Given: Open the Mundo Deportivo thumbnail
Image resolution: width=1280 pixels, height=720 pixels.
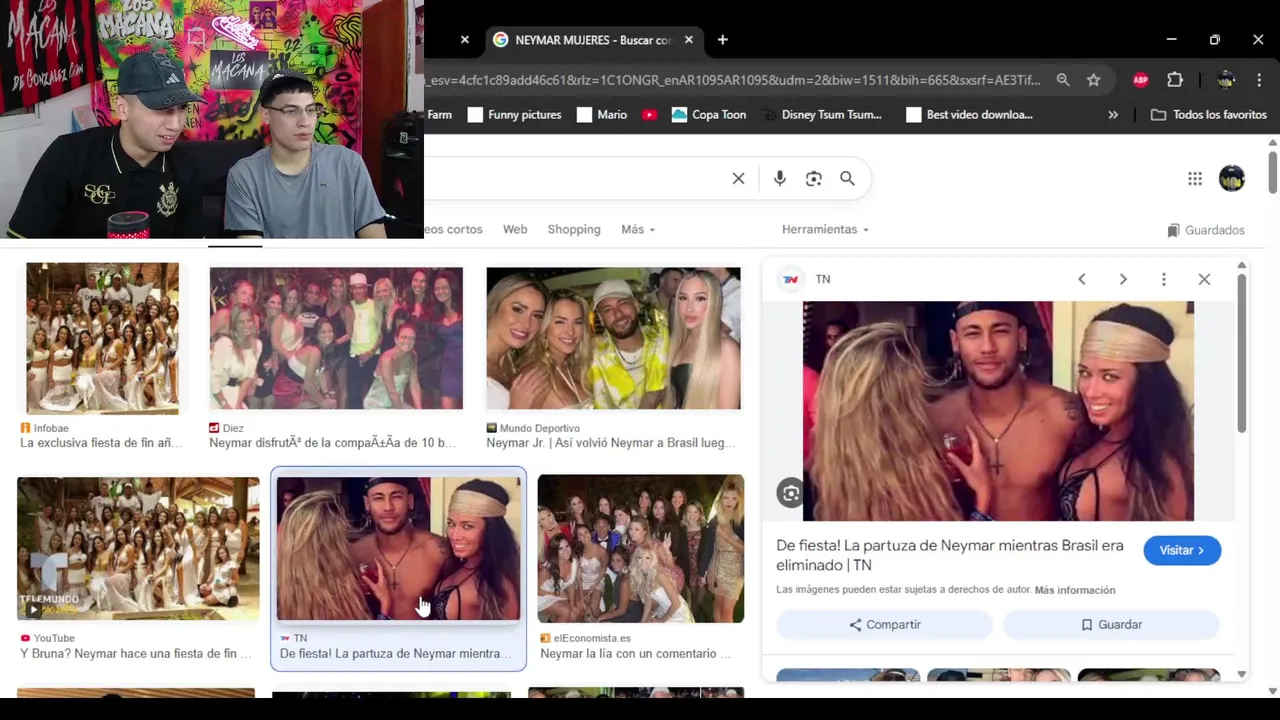Looking at the screenshot, I should coord(613,338).
